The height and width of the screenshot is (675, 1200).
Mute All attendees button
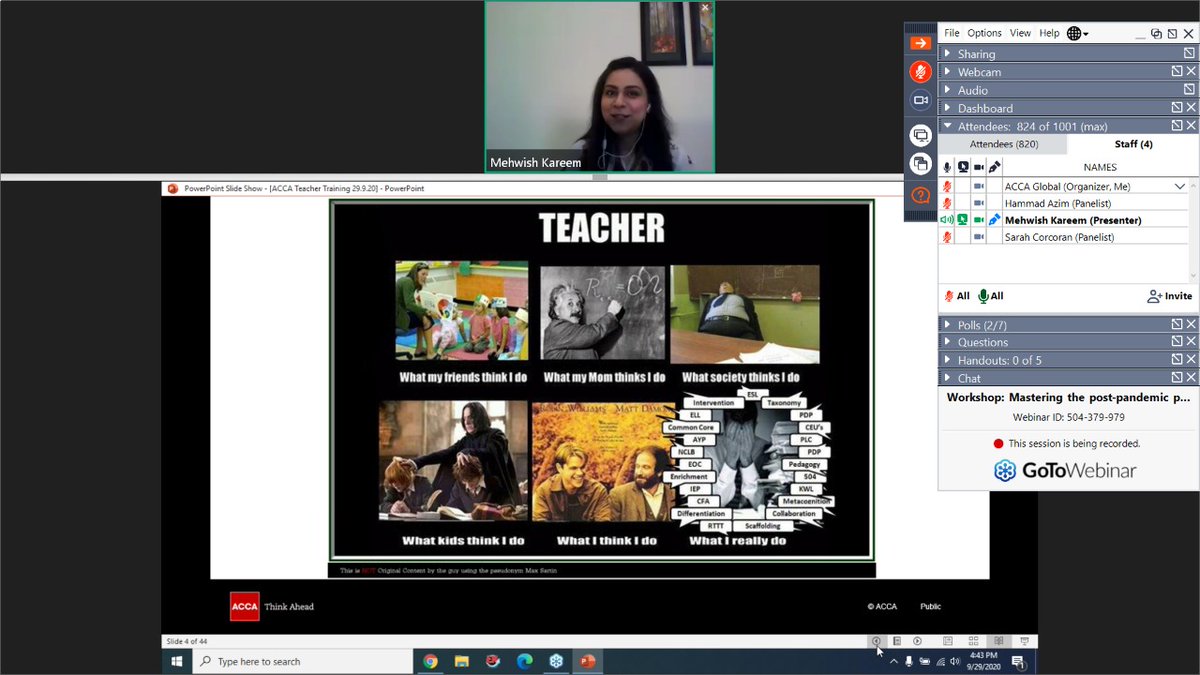coord(957,296)
